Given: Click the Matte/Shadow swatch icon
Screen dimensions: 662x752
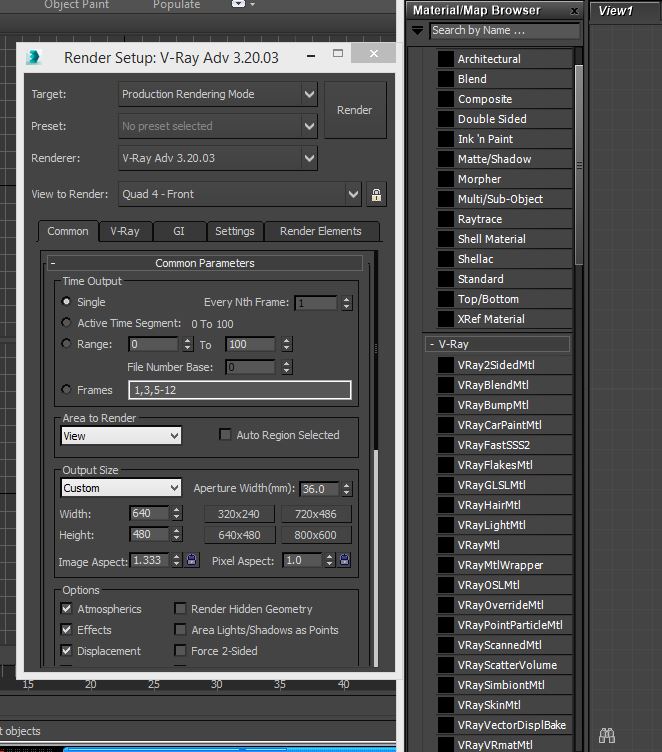Looking at the screenshot, I should [x=446, y=159].
